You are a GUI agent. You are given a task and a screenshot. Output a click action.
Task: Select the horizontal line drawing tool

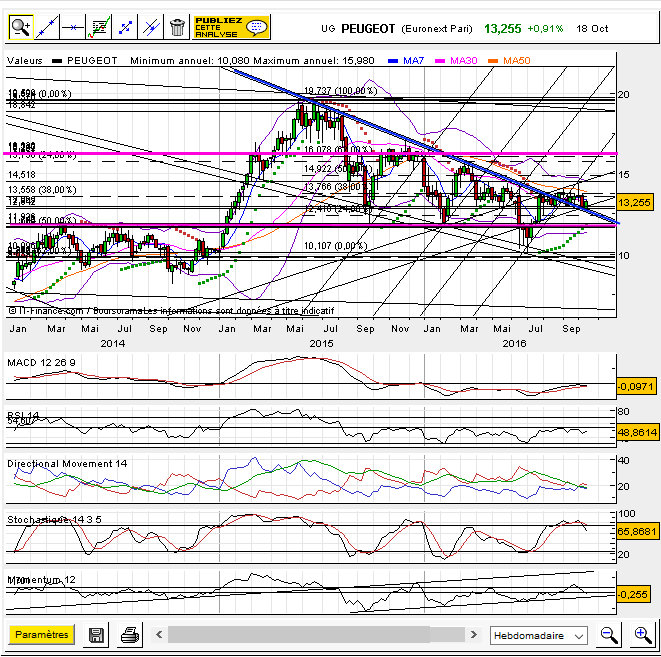[73, 27]
